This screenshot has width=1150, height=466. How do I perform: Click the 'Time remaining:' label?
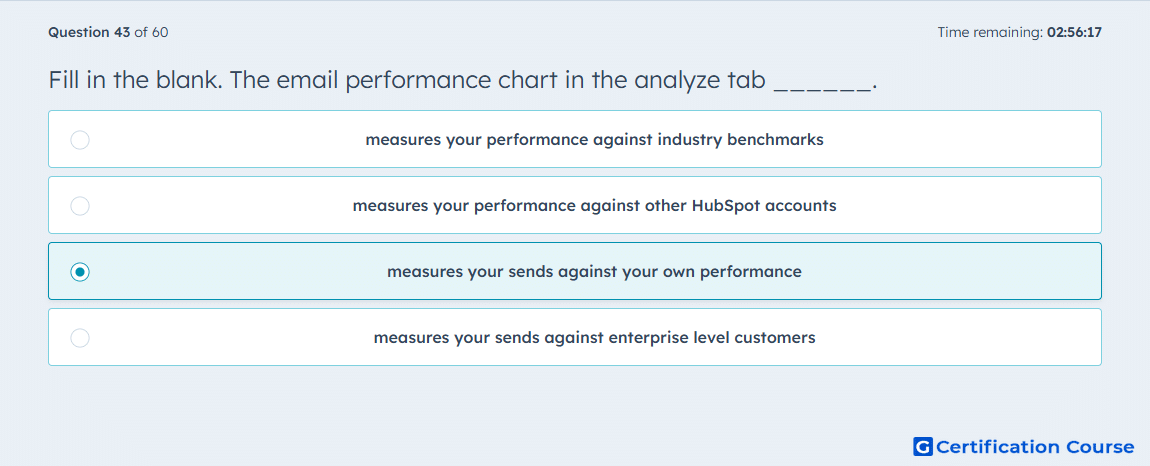coord(990,32)
